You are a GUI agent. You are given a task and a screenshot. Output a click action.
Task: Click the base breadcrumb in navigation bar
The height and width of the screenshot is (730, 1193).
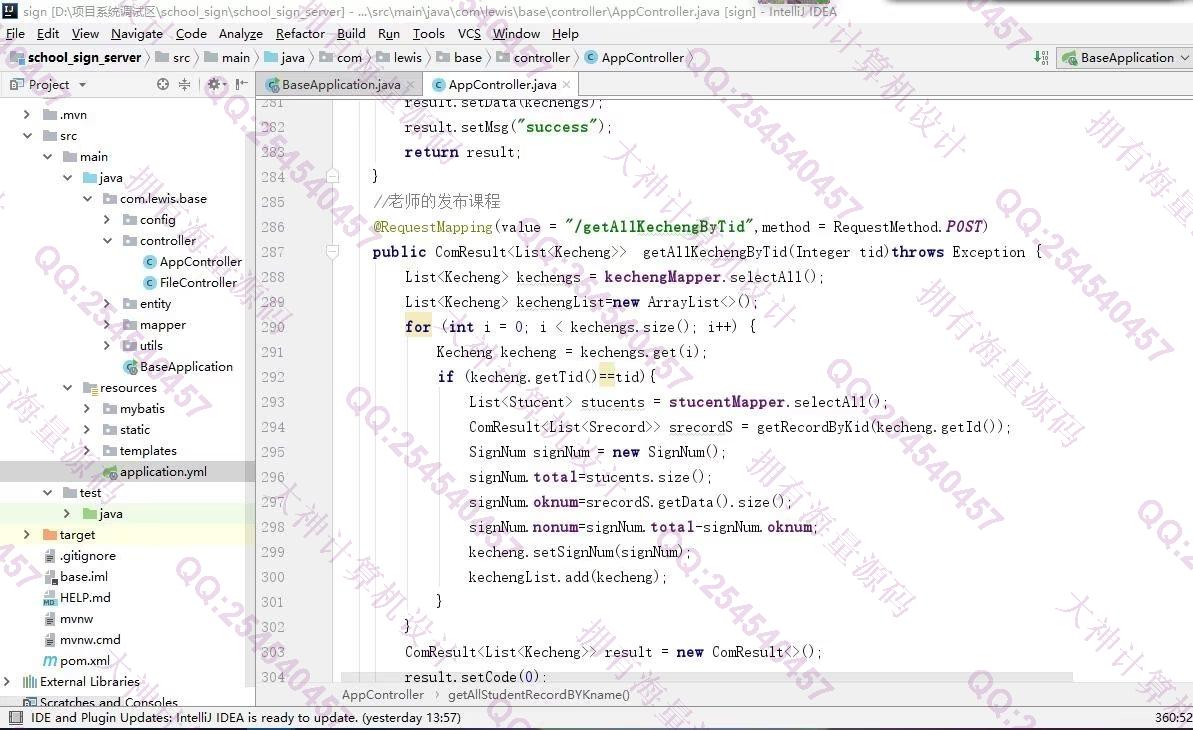pos(460,58)
